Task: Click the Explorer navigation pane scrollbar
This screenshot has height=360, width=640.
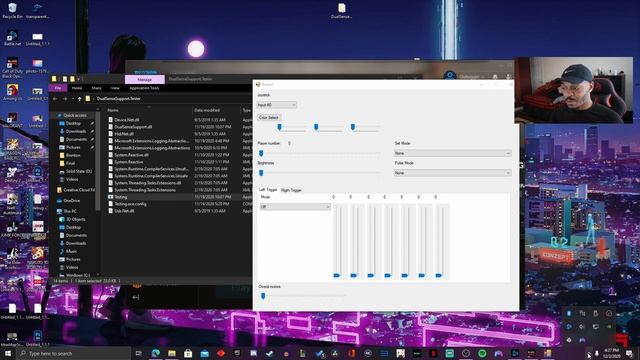Action: [x=98, y=161]
